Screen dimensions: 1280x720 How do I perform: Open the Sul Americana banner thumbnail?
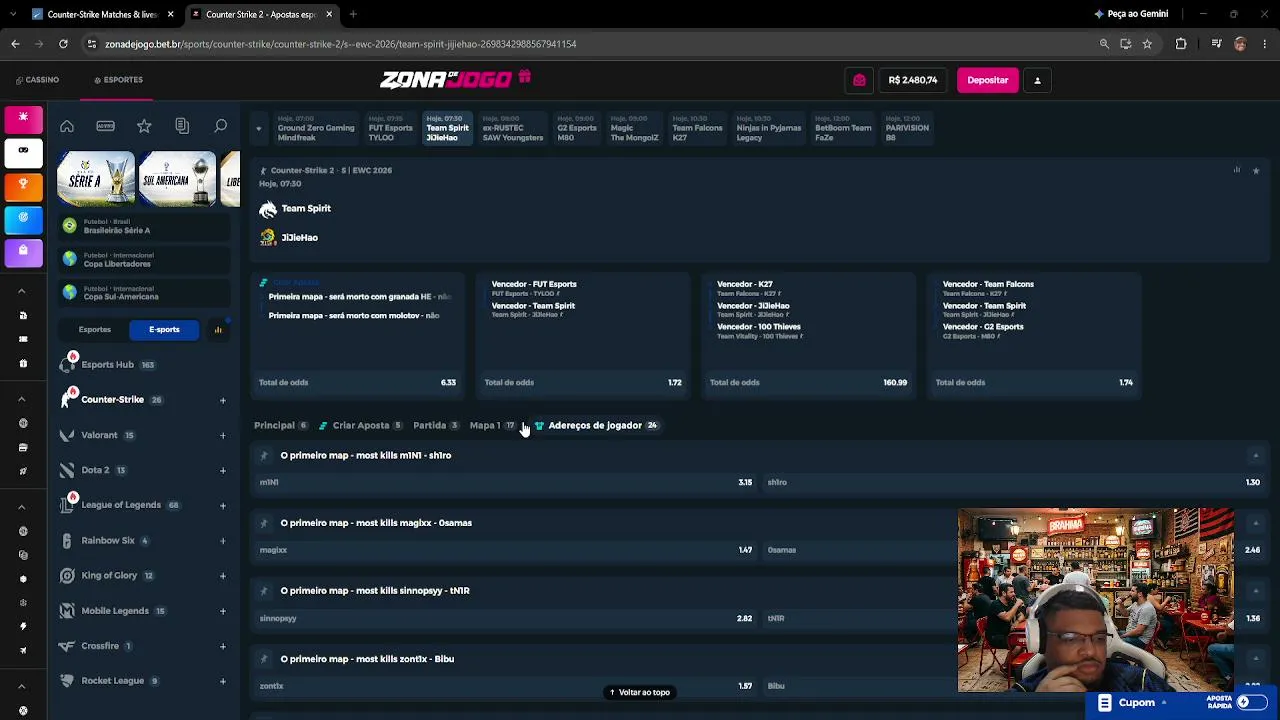[178, 179]
